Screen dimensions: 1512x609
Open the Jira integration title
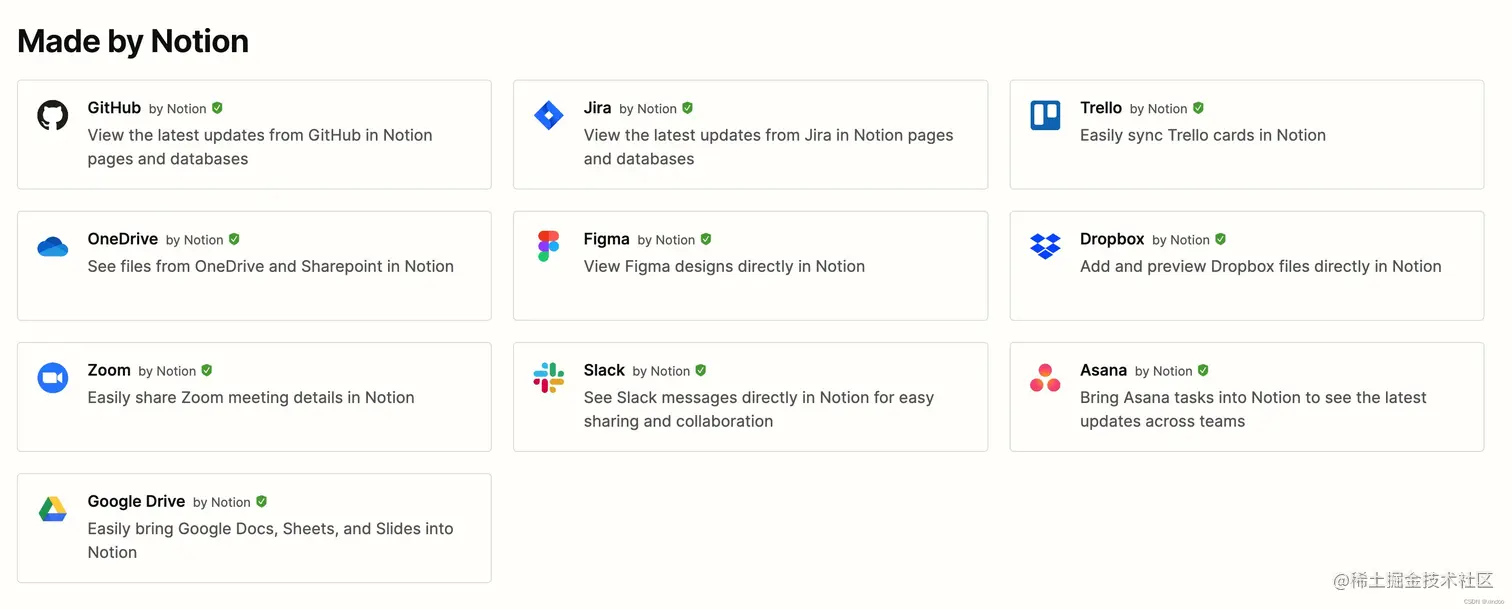click(597, 108)
